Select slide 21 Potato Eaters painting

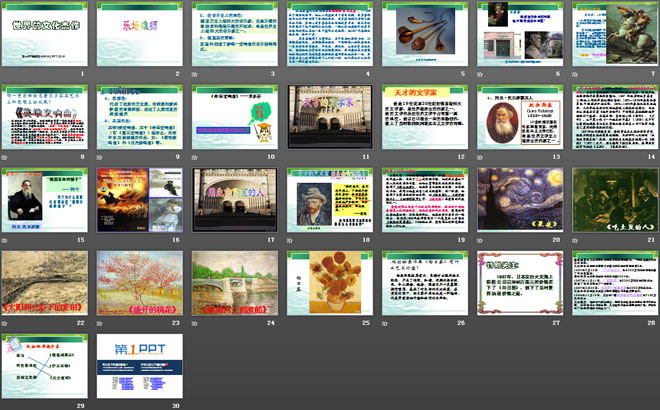615,200
